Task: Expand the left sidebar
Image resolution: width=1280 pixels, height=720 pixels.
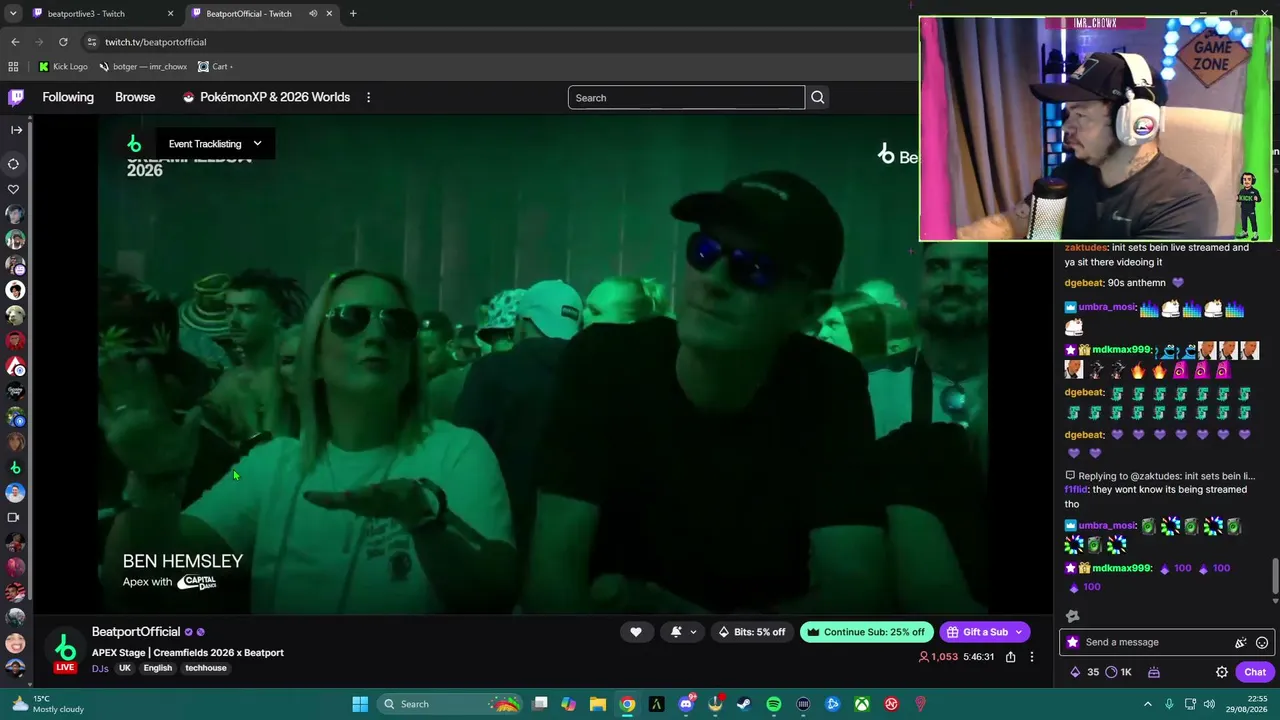Action: pos(16,129)
